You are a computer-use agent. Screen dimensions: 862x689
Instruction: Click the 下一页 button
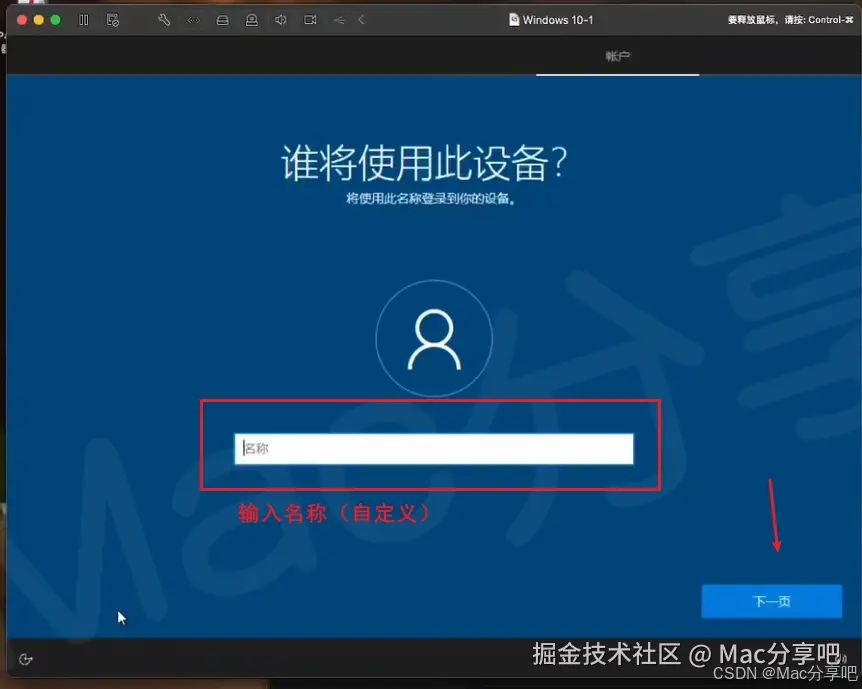pyautogui.click(x=771, y=601)
